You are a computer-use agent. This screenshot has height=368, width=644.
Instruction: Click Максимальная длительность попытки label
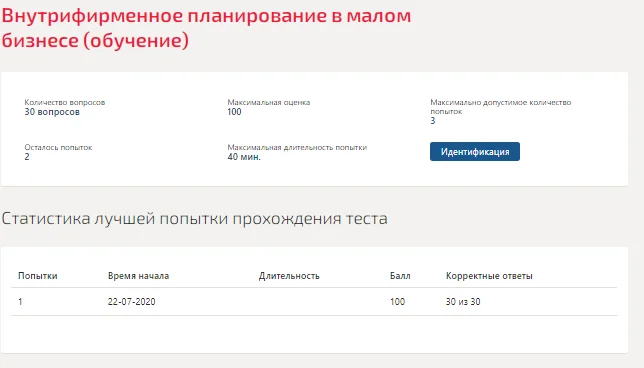[x=297, y=147]
